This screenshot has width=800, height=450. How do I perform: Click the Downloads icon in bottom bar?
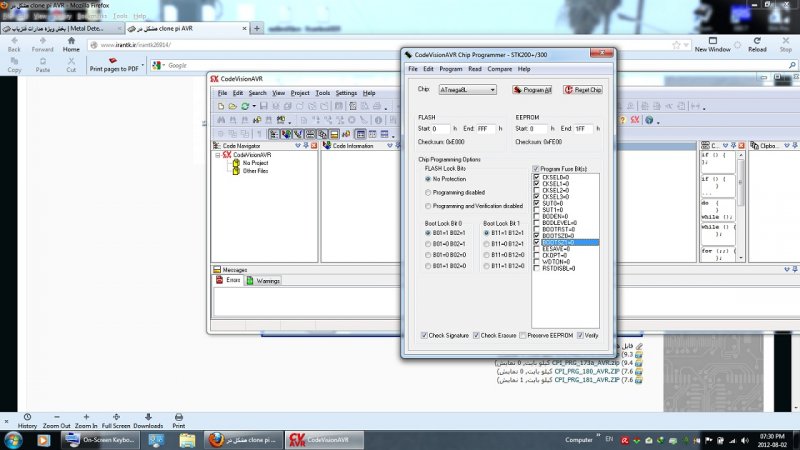[148, 417]
